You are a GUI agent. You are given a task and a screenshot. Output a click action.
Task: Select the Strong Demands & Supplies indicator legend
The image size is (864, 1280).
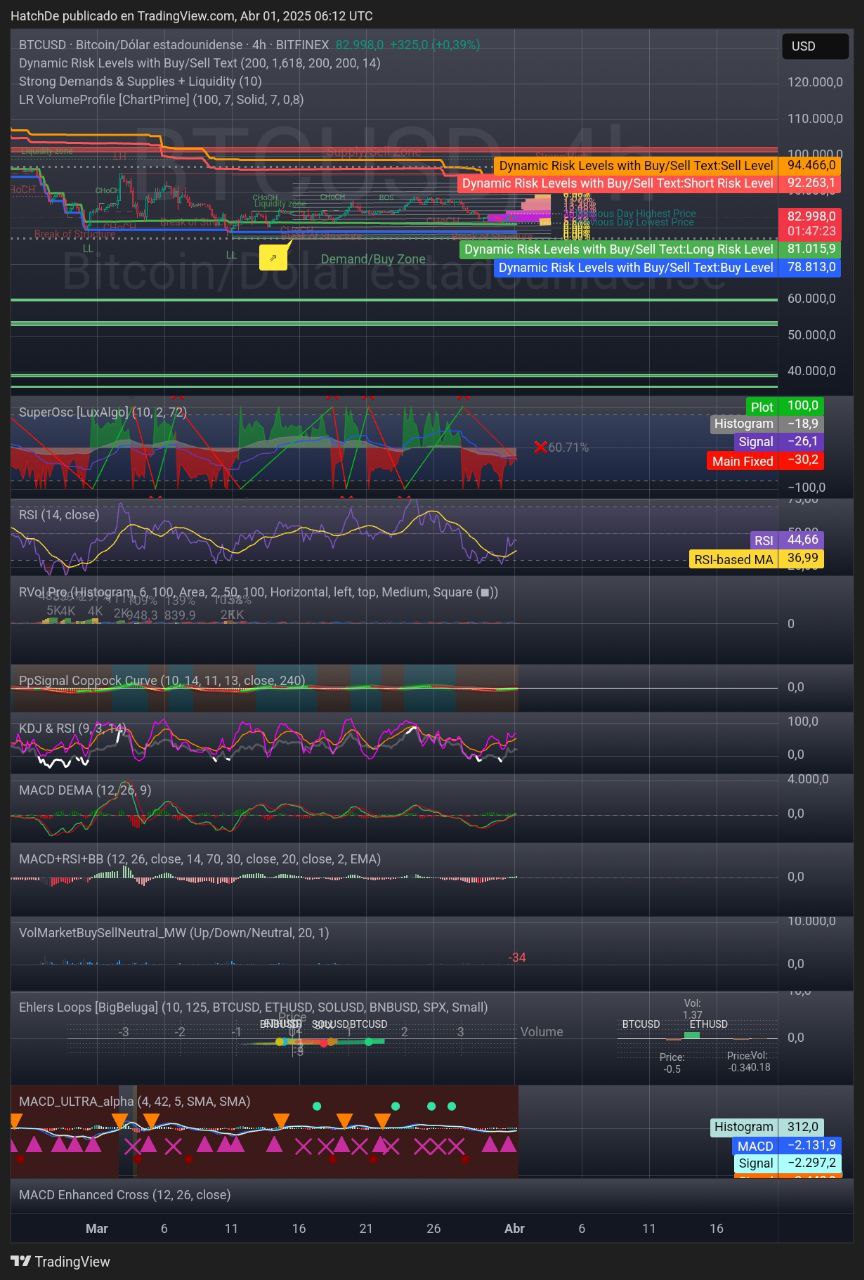click(x=140, y=81)
